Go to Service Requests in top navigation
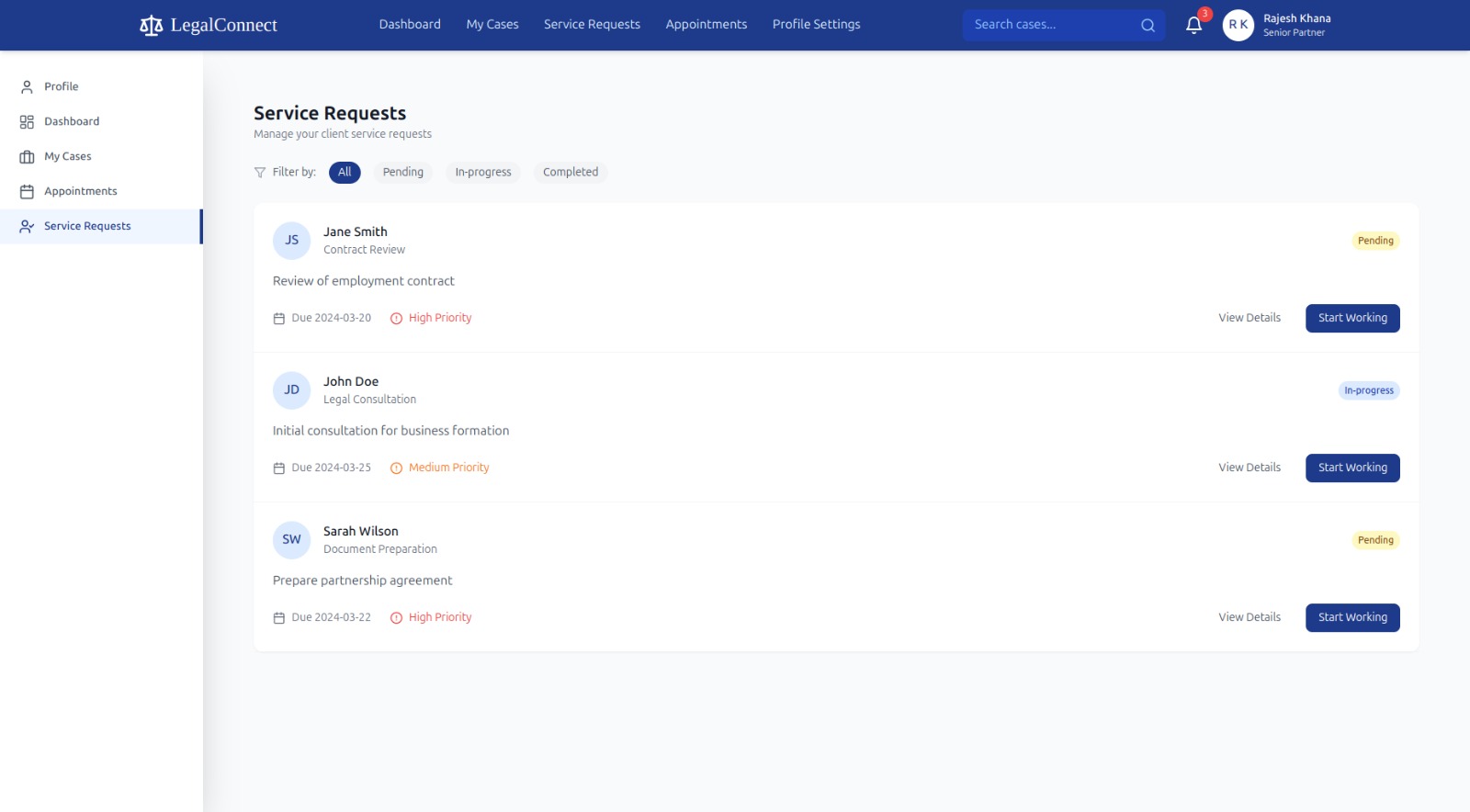The width and height of the screenshot is (1470, 812). click(592, 25)
